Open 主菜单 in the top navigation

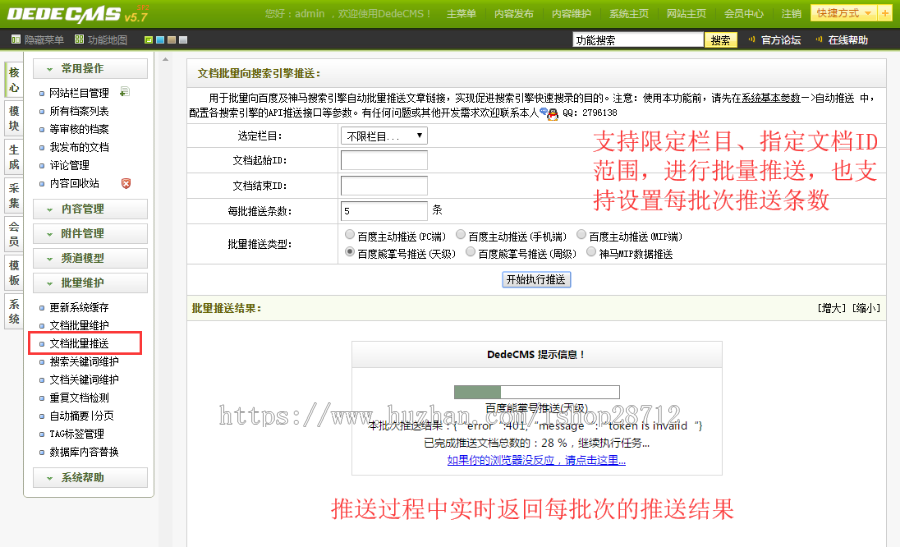[461, 14]
